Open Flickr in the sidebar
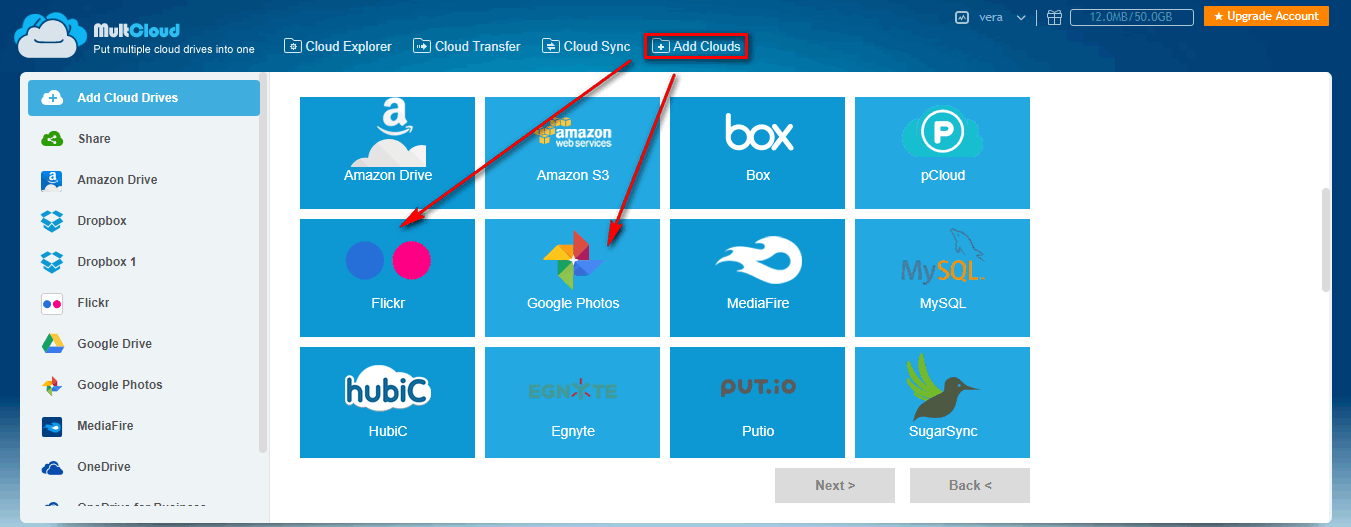 click(x=144, y=303)
